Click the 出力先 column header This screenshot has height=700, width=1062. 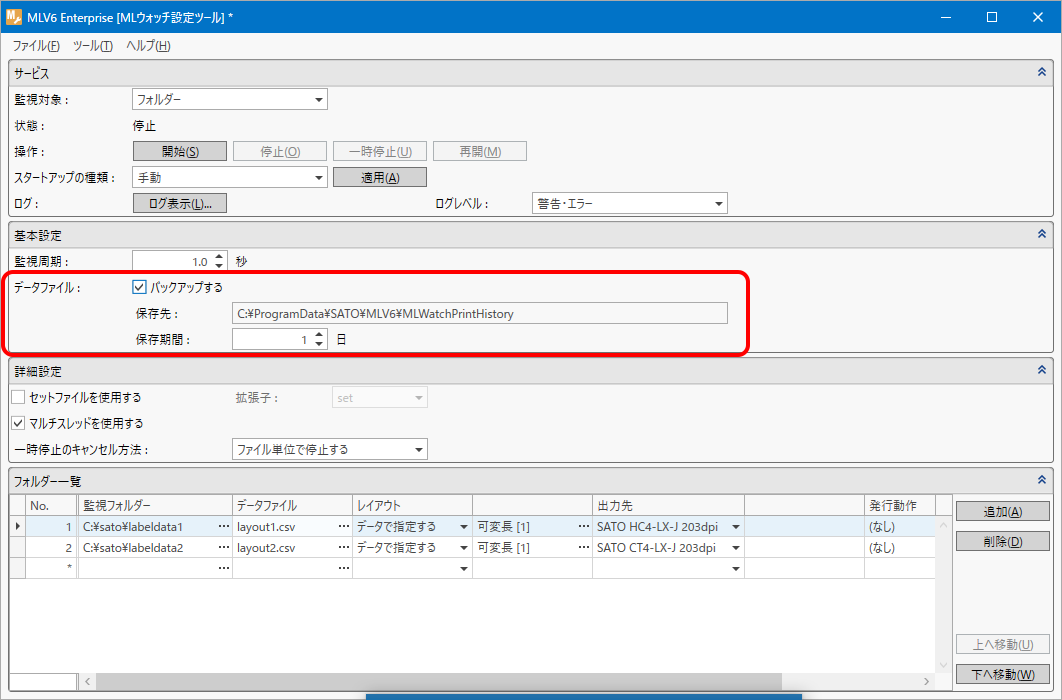coord(668,505)
